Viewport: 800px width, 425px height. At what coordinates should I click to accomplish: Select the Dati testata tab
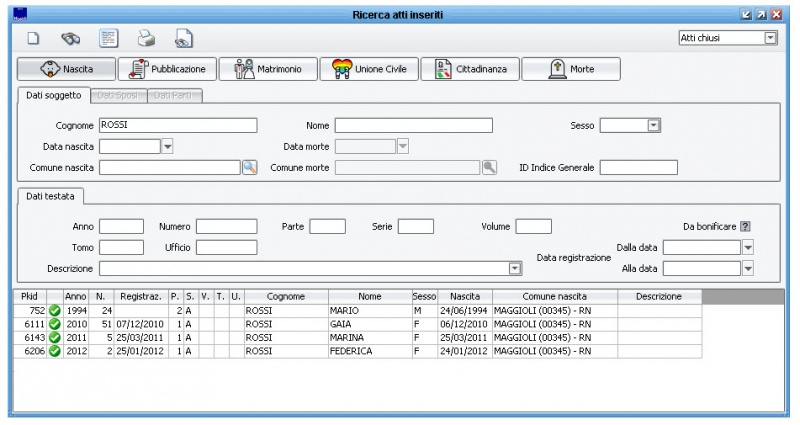point(53,197)
